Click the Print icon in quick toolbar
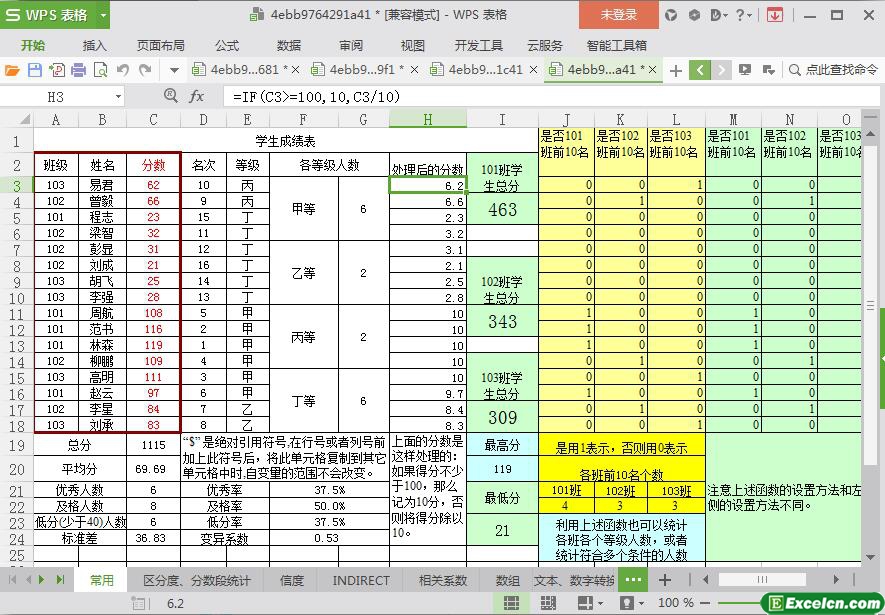This screenshot has width=885, height=615. point(78,70)
